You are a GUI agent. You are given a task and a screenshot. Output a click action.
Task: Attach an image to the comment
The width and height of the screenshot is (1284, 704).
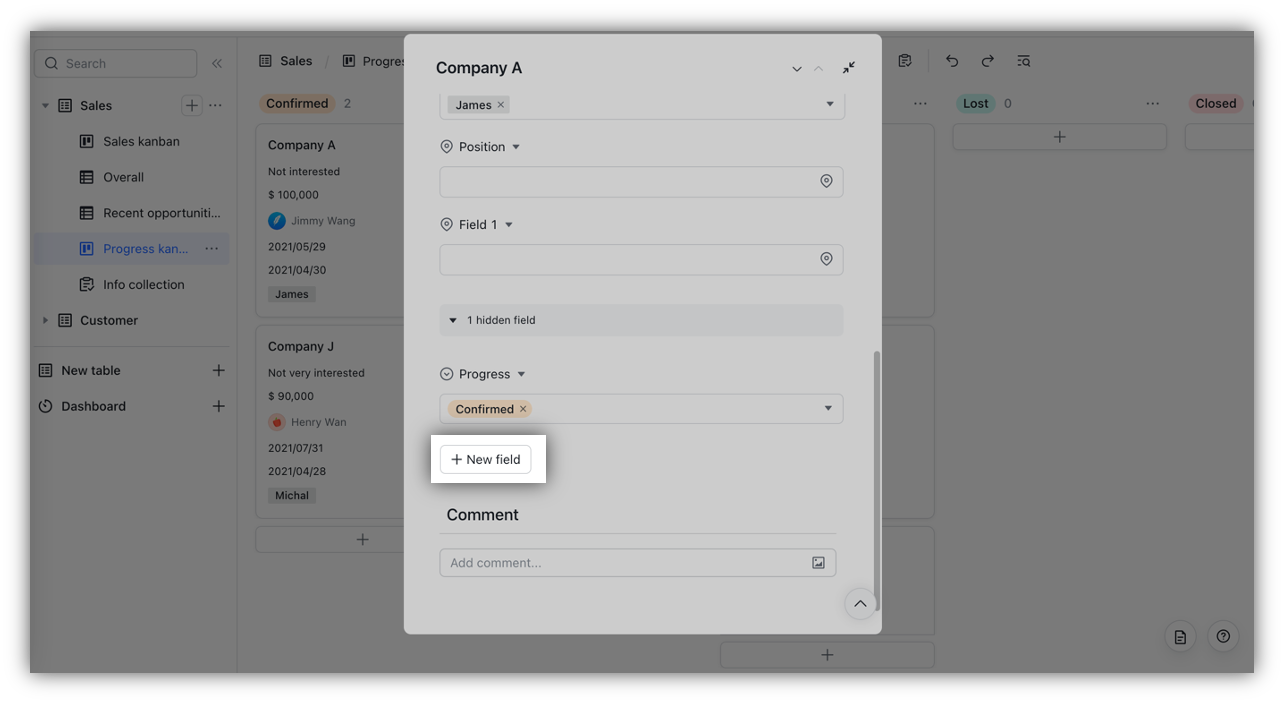point(819,562)
